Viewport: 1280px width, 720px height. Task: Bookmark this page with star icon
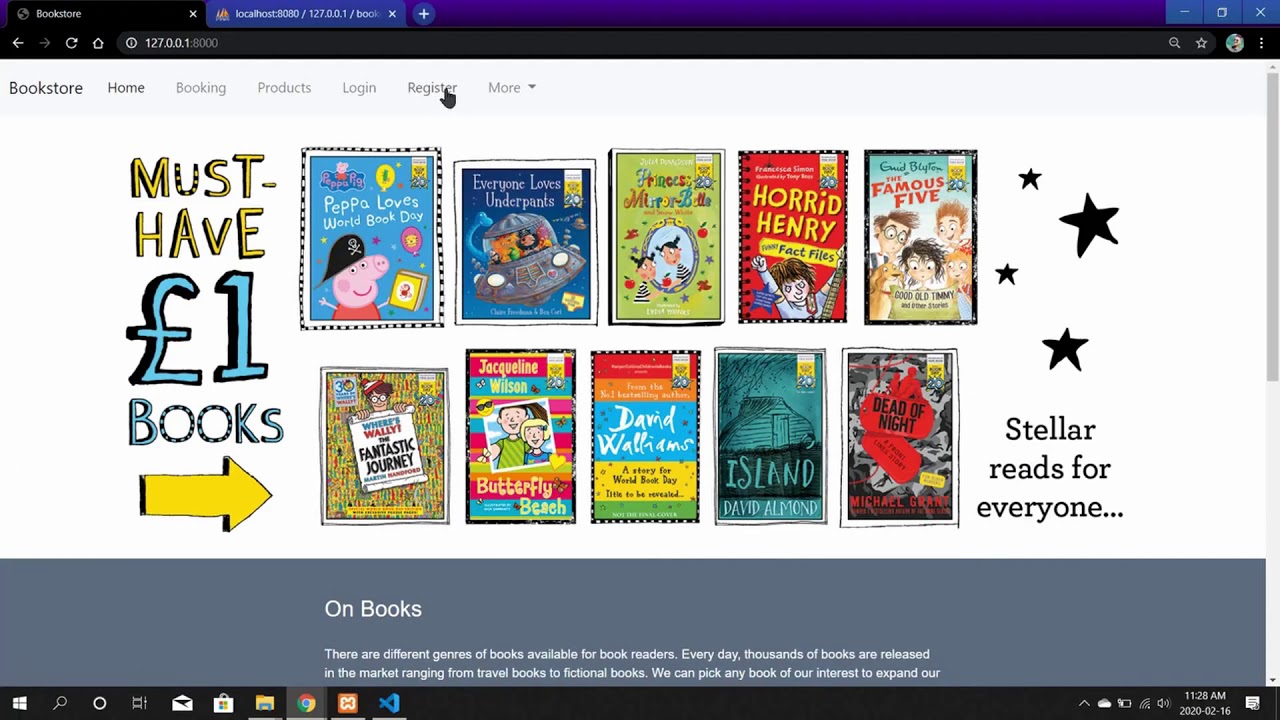1202,43
